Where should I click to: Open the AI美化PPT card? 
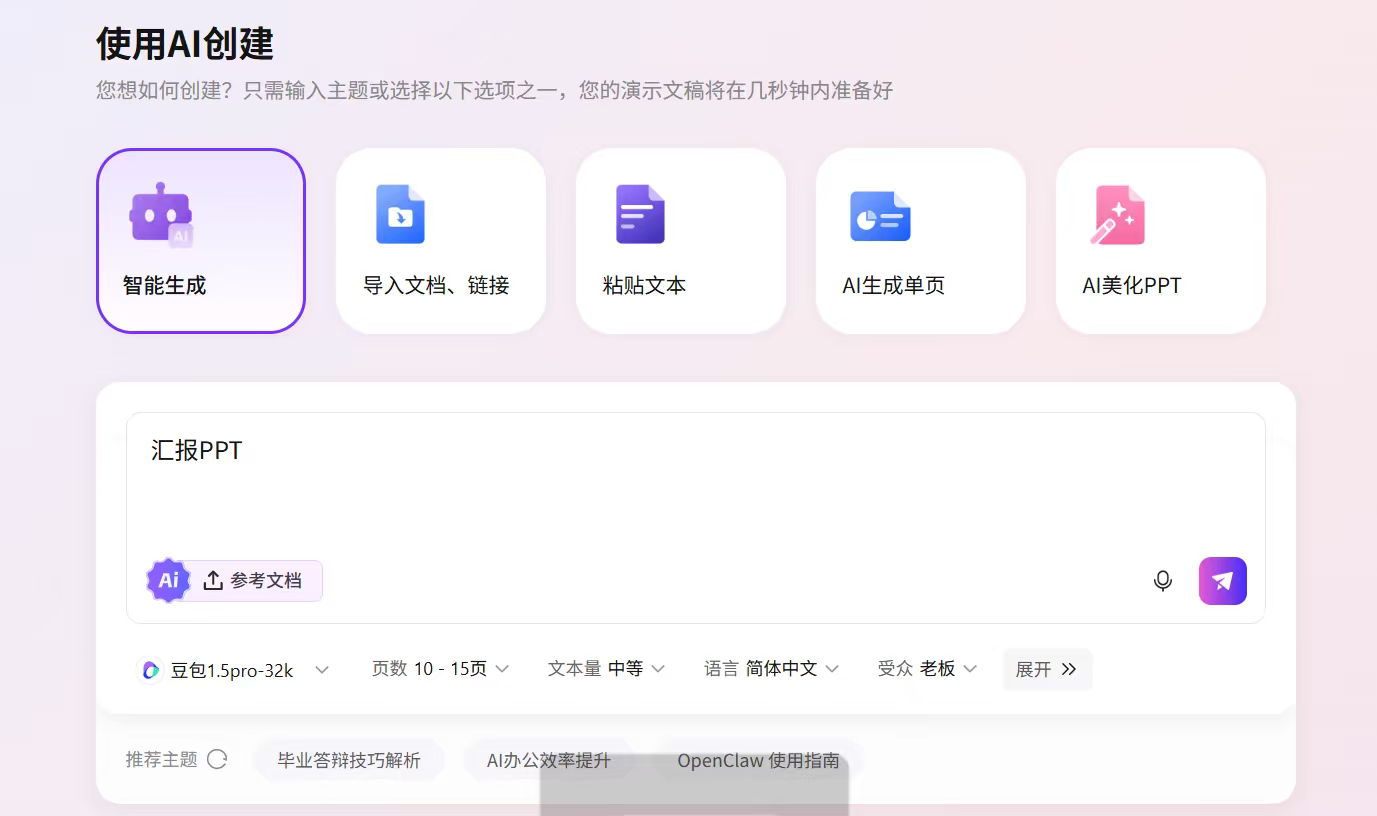pos(1161,241)
